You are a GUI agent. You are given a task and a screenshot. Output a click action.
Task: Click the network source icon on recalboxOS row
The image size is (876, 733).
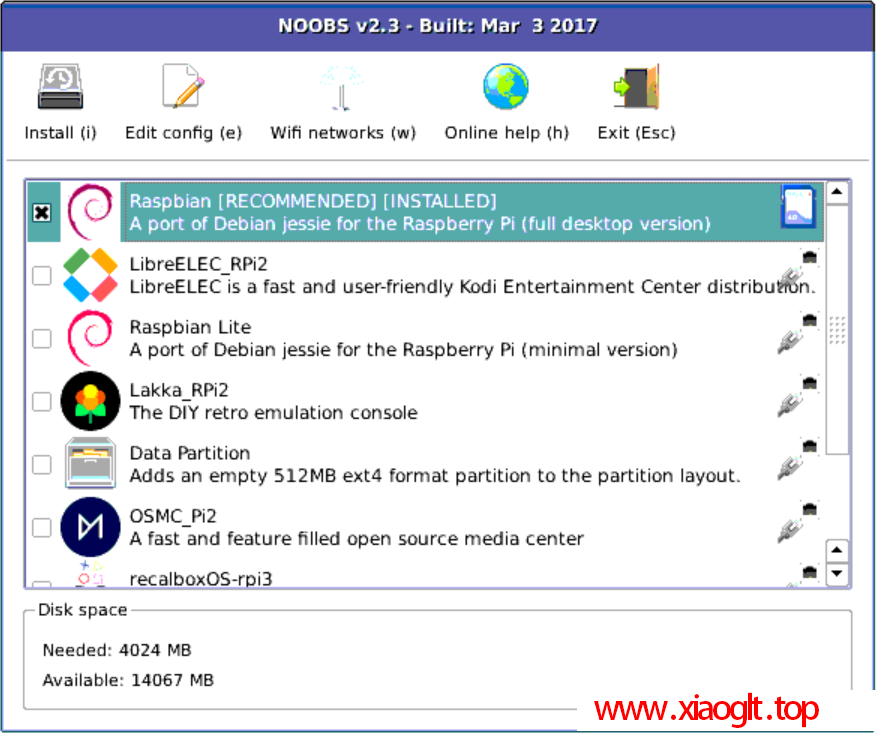(802, 576)
